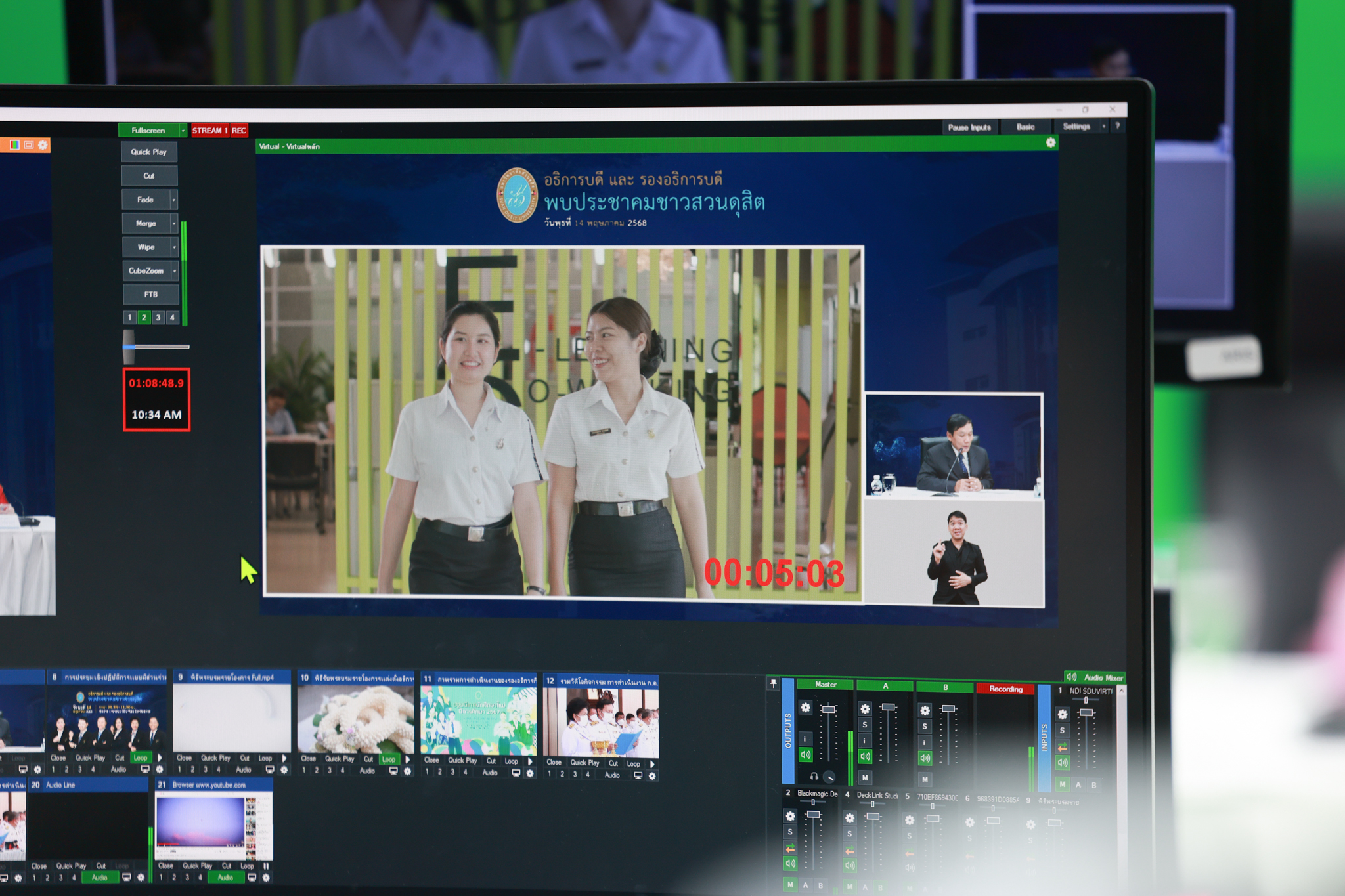Image resolution: width=1345 pixels, height=896 pixels.
Task: Open Master output audio settings gear
Action: (805, 708)
